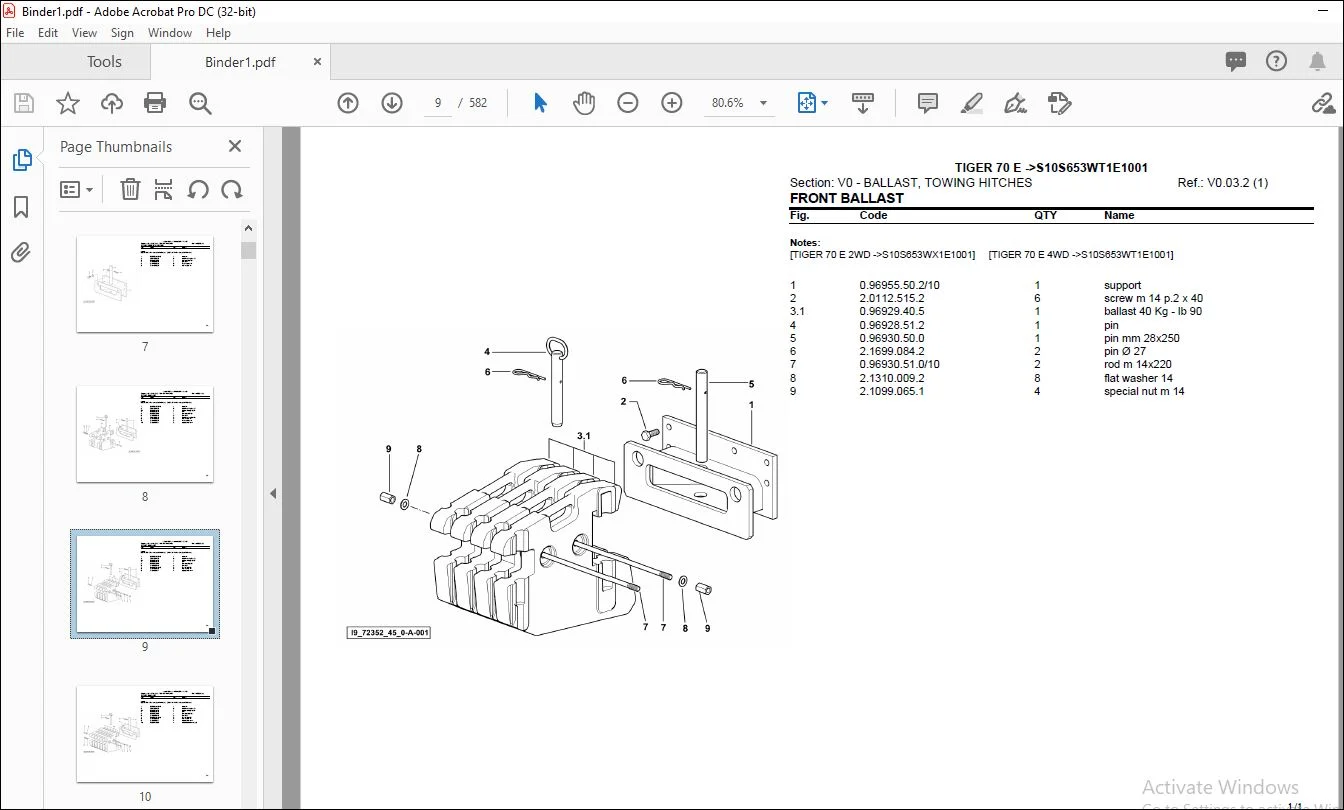Click the 'pin mm 28x250' part name

click(1142, 338)
